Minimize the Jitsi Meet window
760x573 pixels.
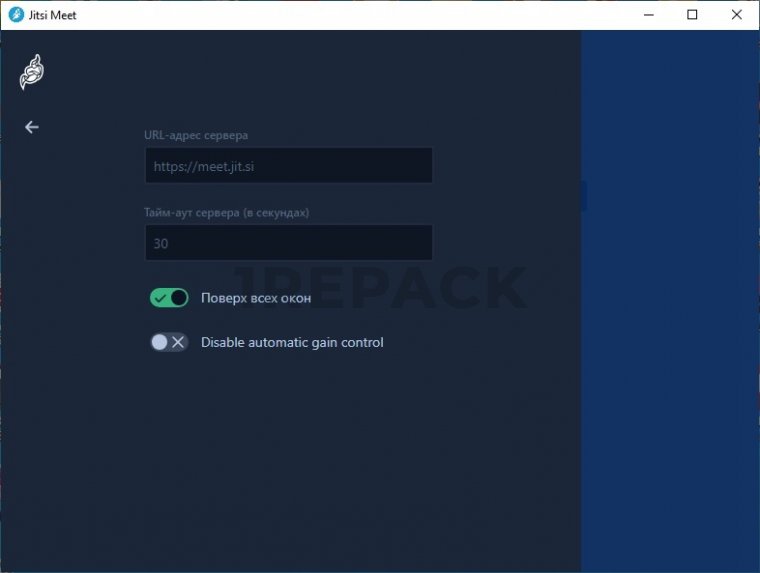click(647, 15)
